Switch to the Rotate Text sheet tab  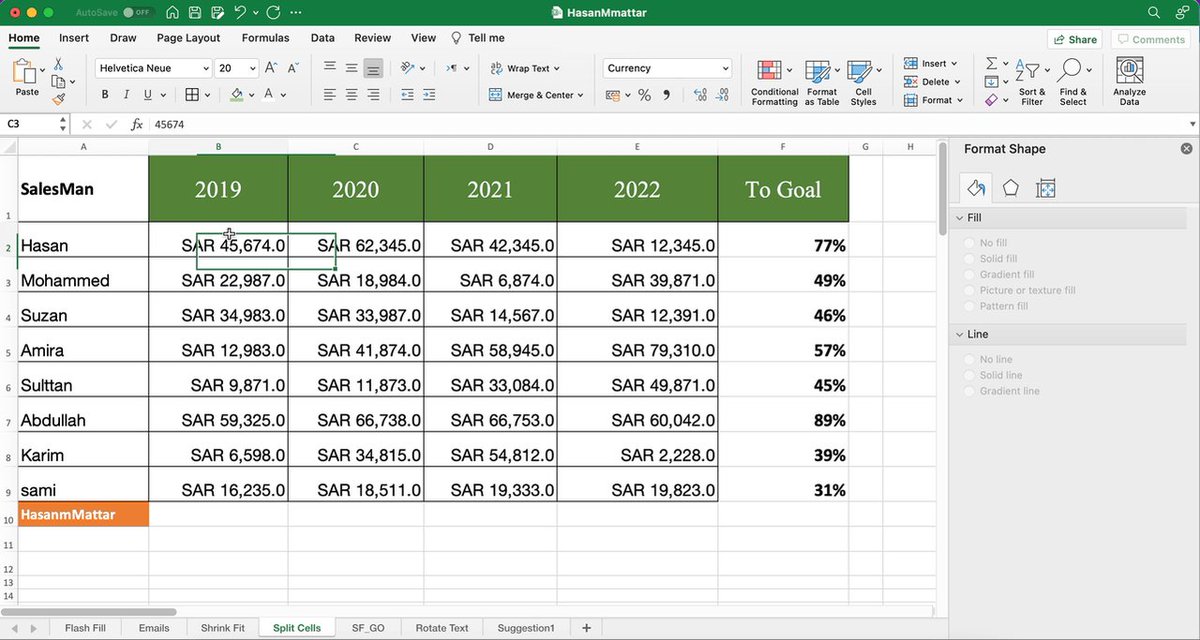(441, 628)
